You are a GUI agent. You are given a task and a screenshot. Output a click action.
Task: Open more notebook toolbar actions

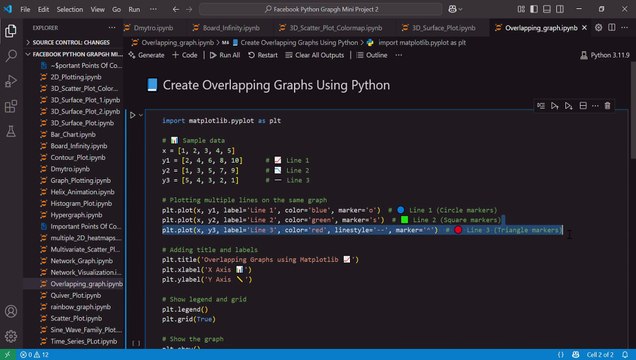(x=399, y=55)
